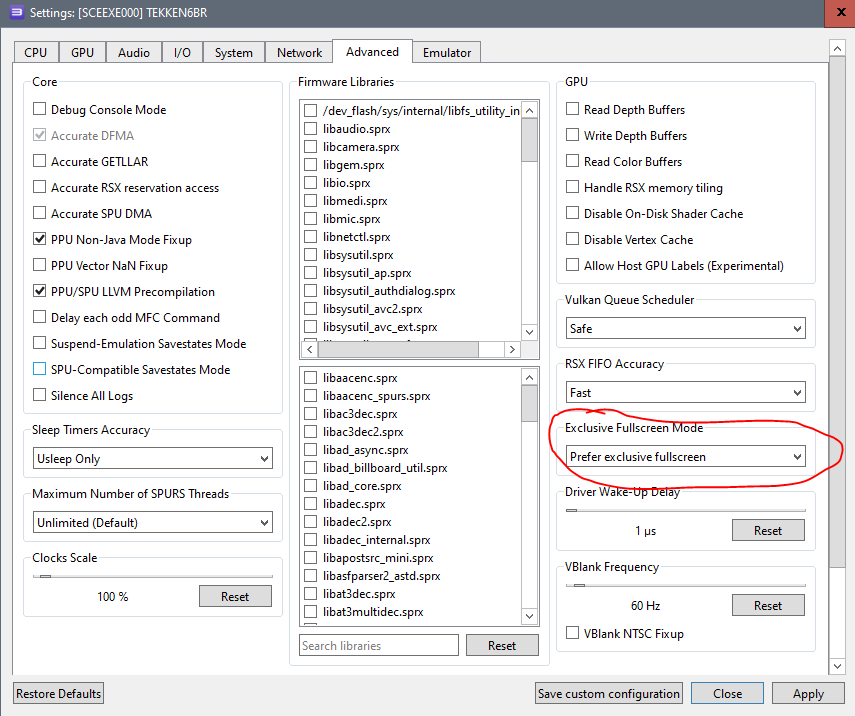Enable VBlank NTSC Fixup
This screenshot has height=716, width=855.
573,634
